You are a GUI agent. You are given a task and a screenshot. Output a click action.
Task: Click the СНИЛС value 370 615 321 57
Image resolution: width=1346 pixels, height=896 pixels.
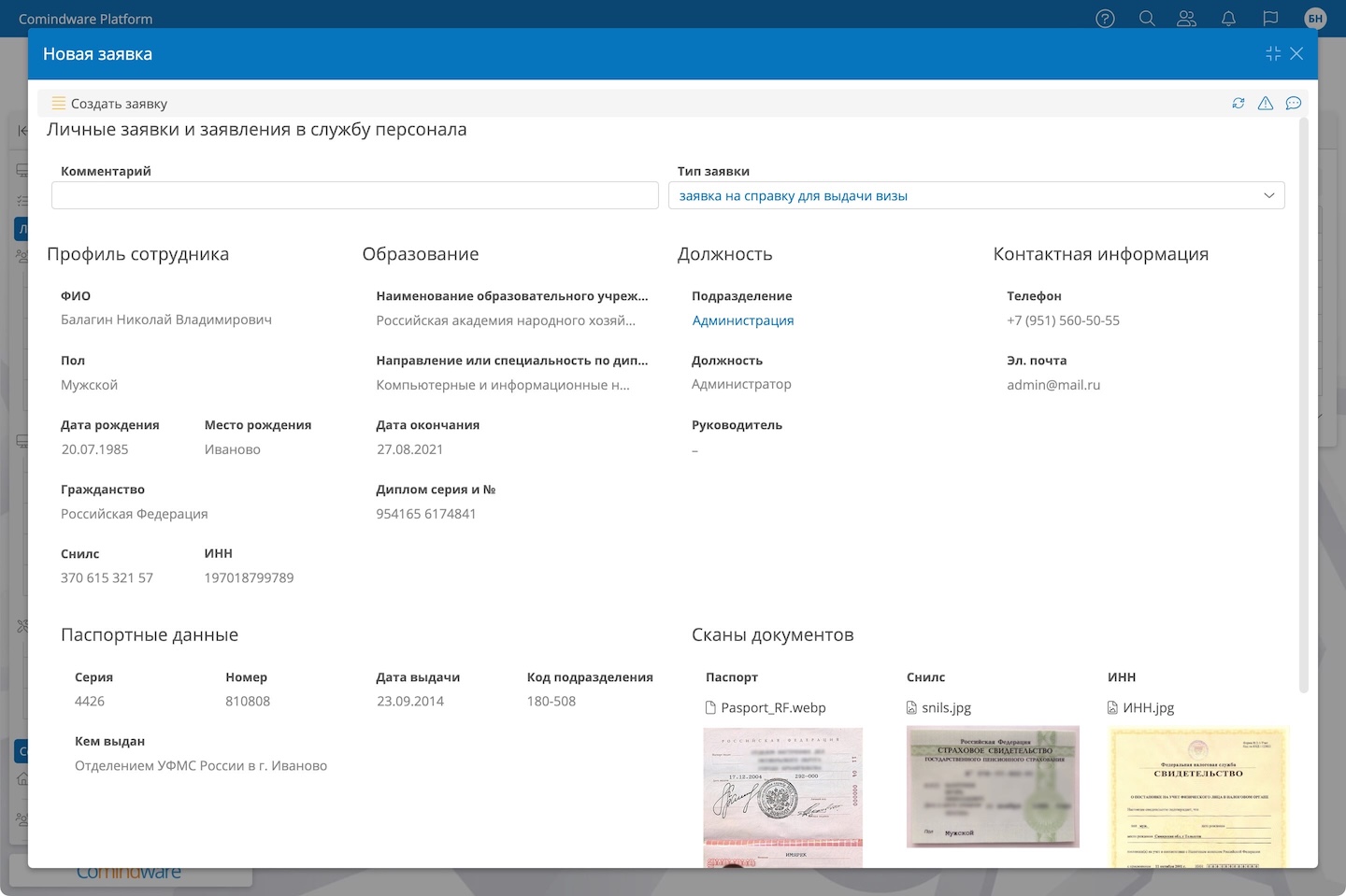pos(107,578)
